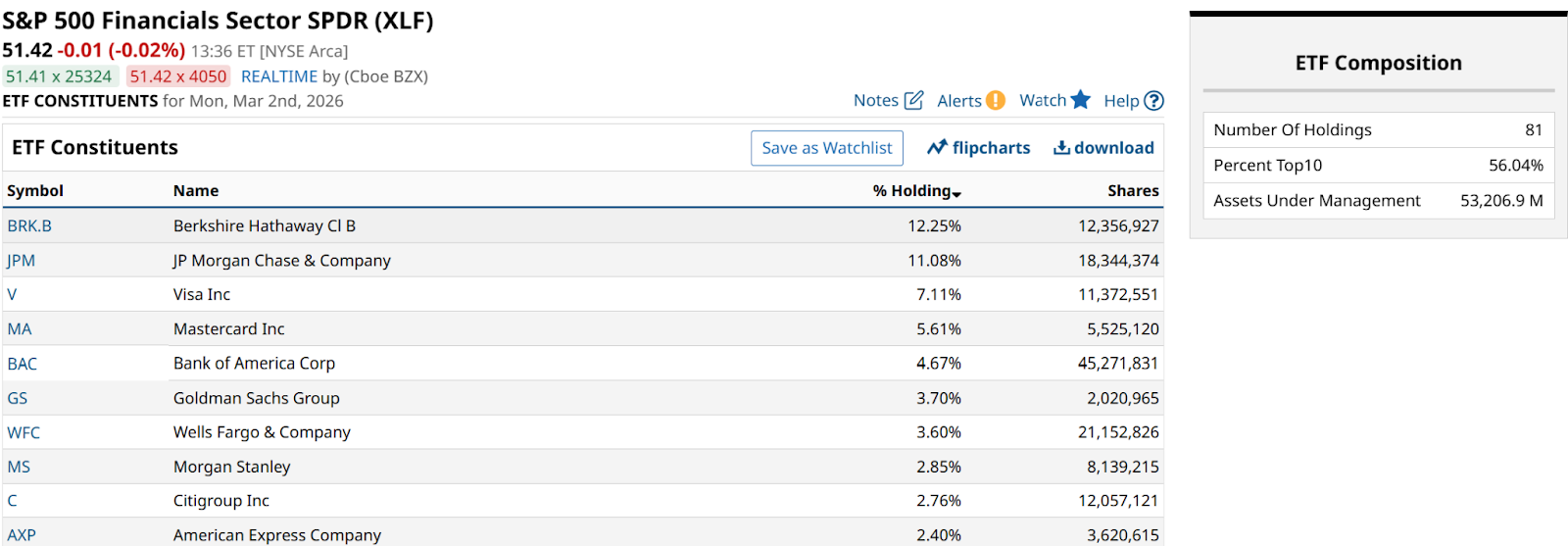Open the BRK.B symbol link
This screenshot has height=546, width=1568.
[29, 225]
